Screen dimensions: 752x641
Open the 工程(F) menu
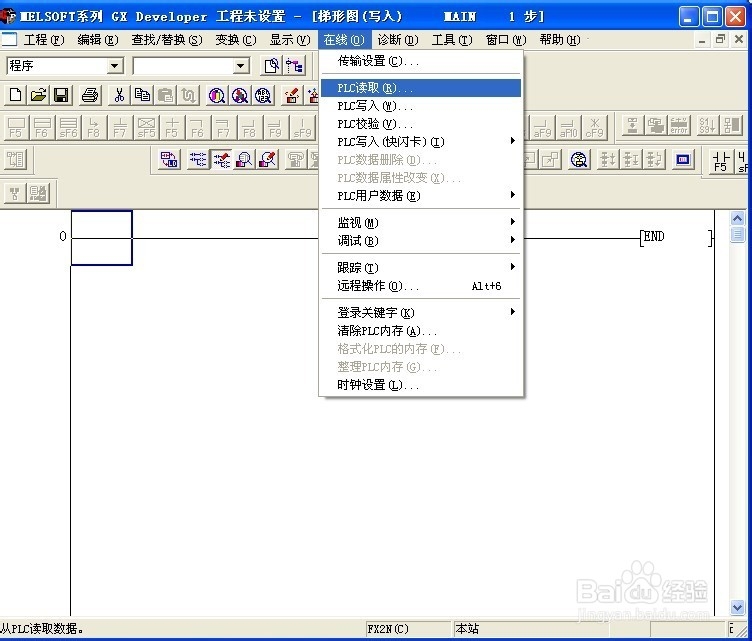coord(44,39)
